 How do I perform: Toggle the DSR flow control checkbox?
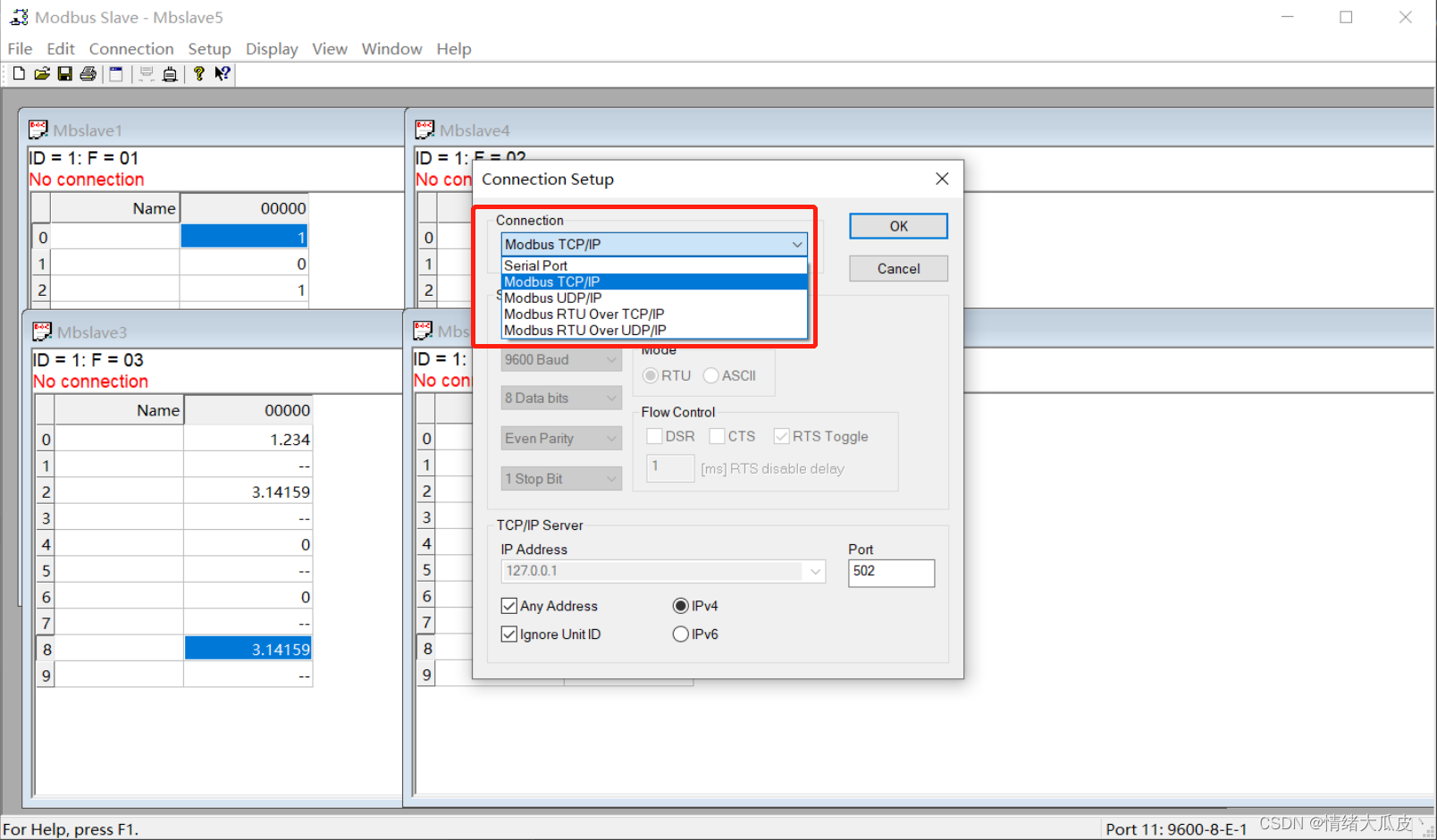click(x=654, y=436)
